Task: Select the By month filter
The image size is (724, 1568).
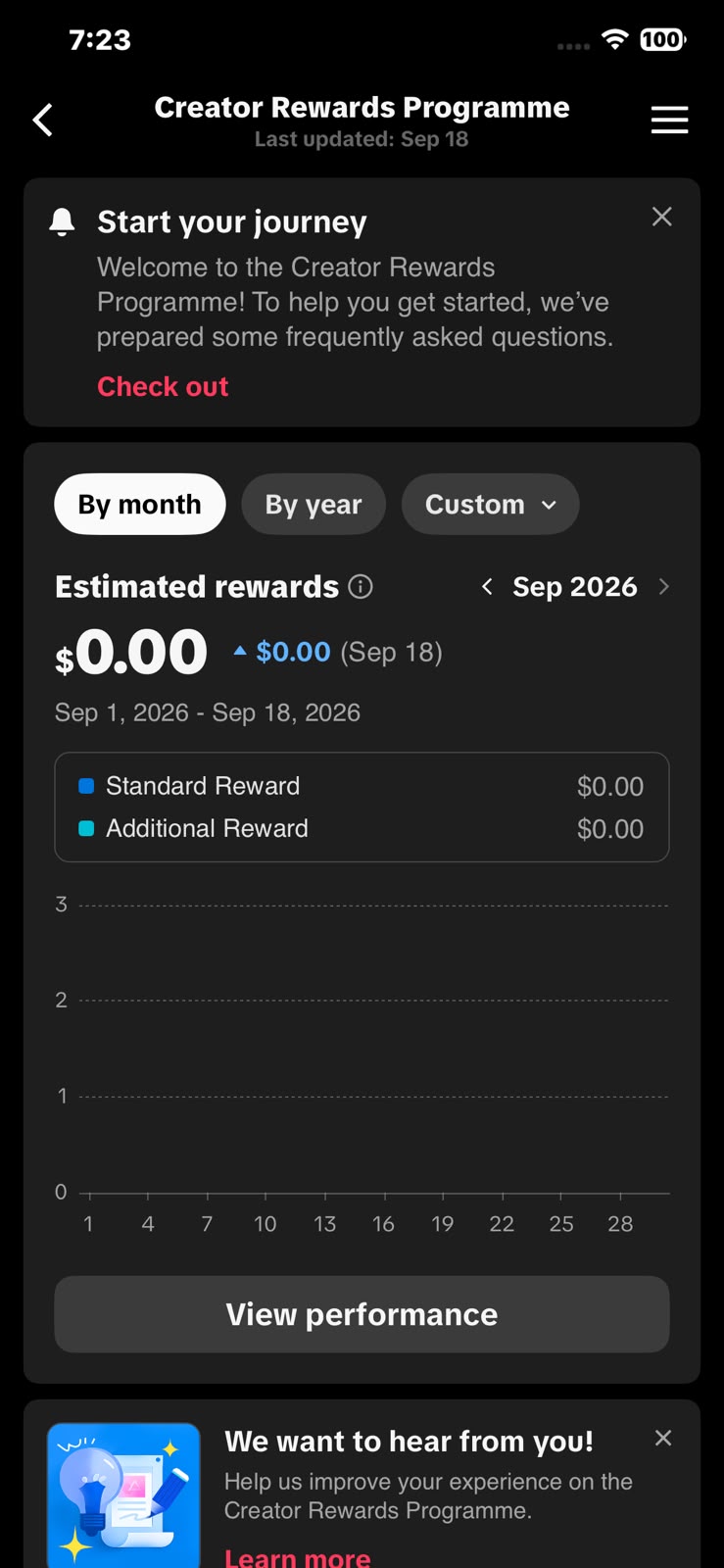Action: coord(140,505)
